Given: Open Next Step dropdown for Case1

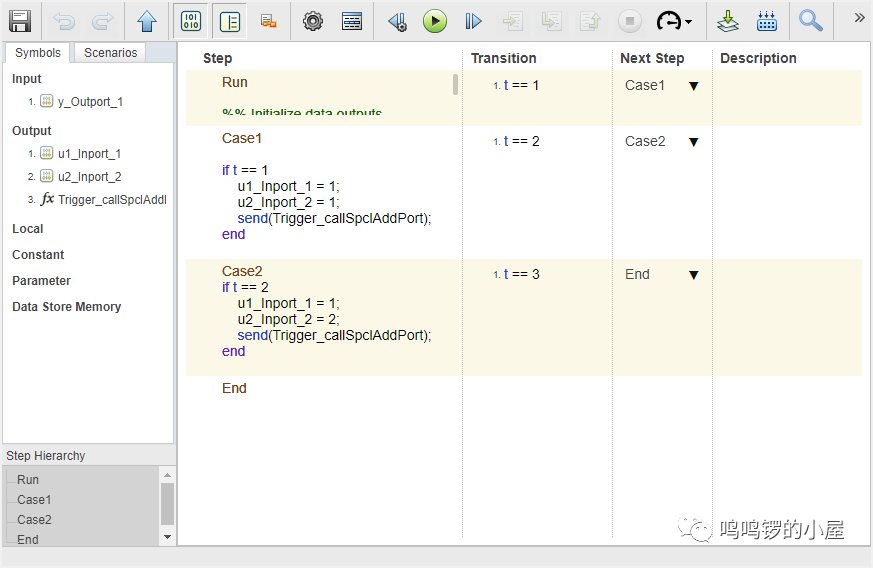Looking at the screenshot, I should coord(693,86).
